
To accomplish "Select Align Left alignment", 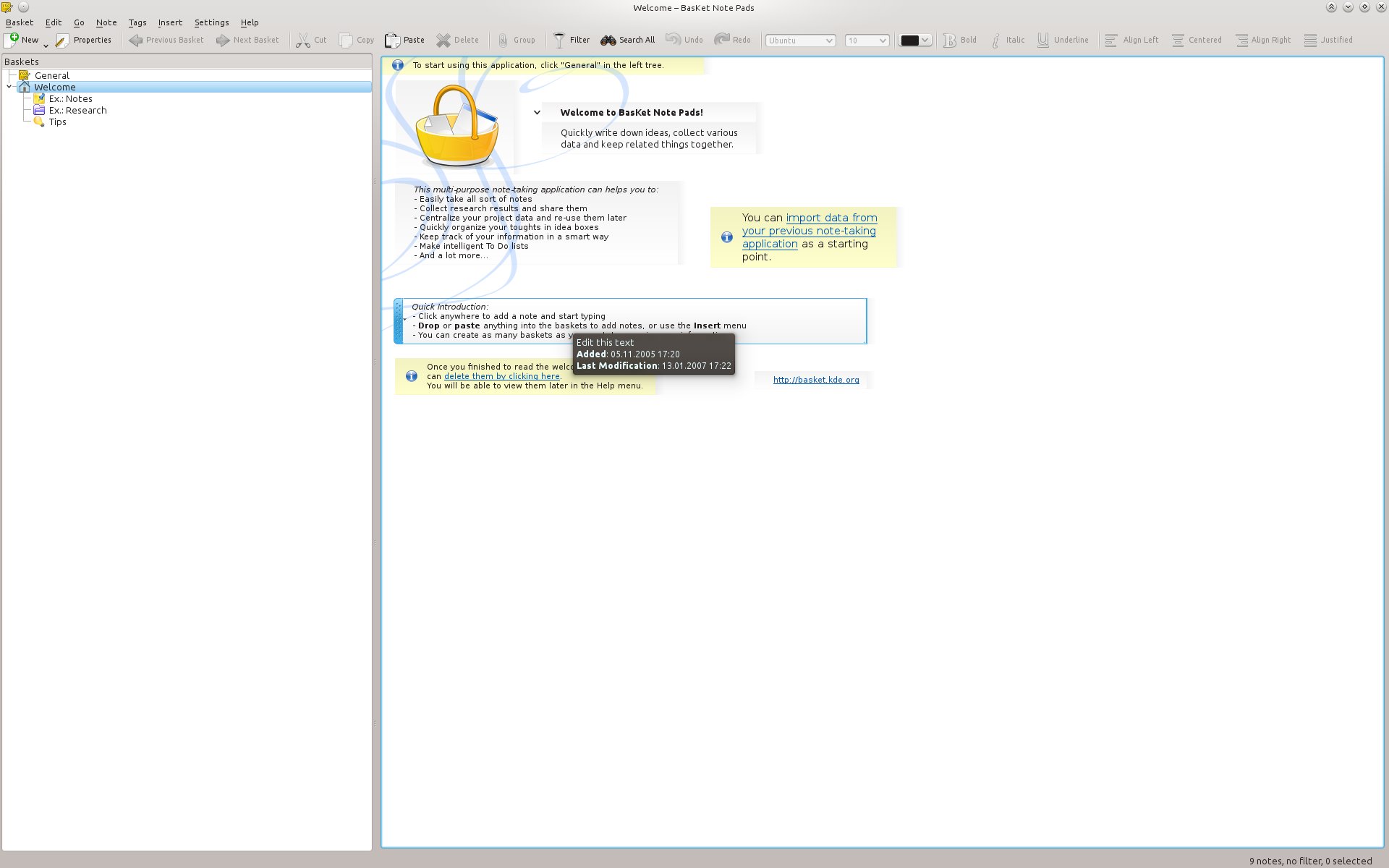I will [x=1132, y=40].
